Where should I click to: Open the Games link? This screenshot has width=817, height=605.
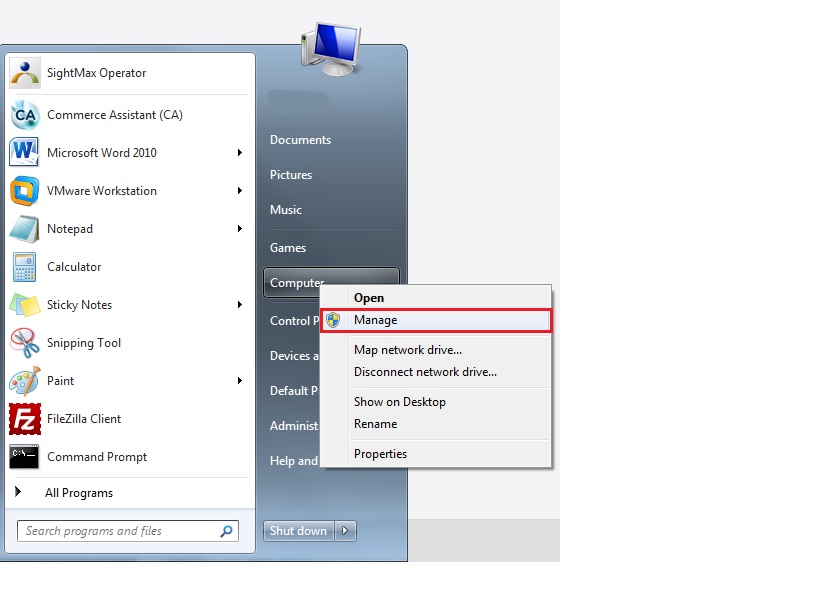(x=288, y=248)
